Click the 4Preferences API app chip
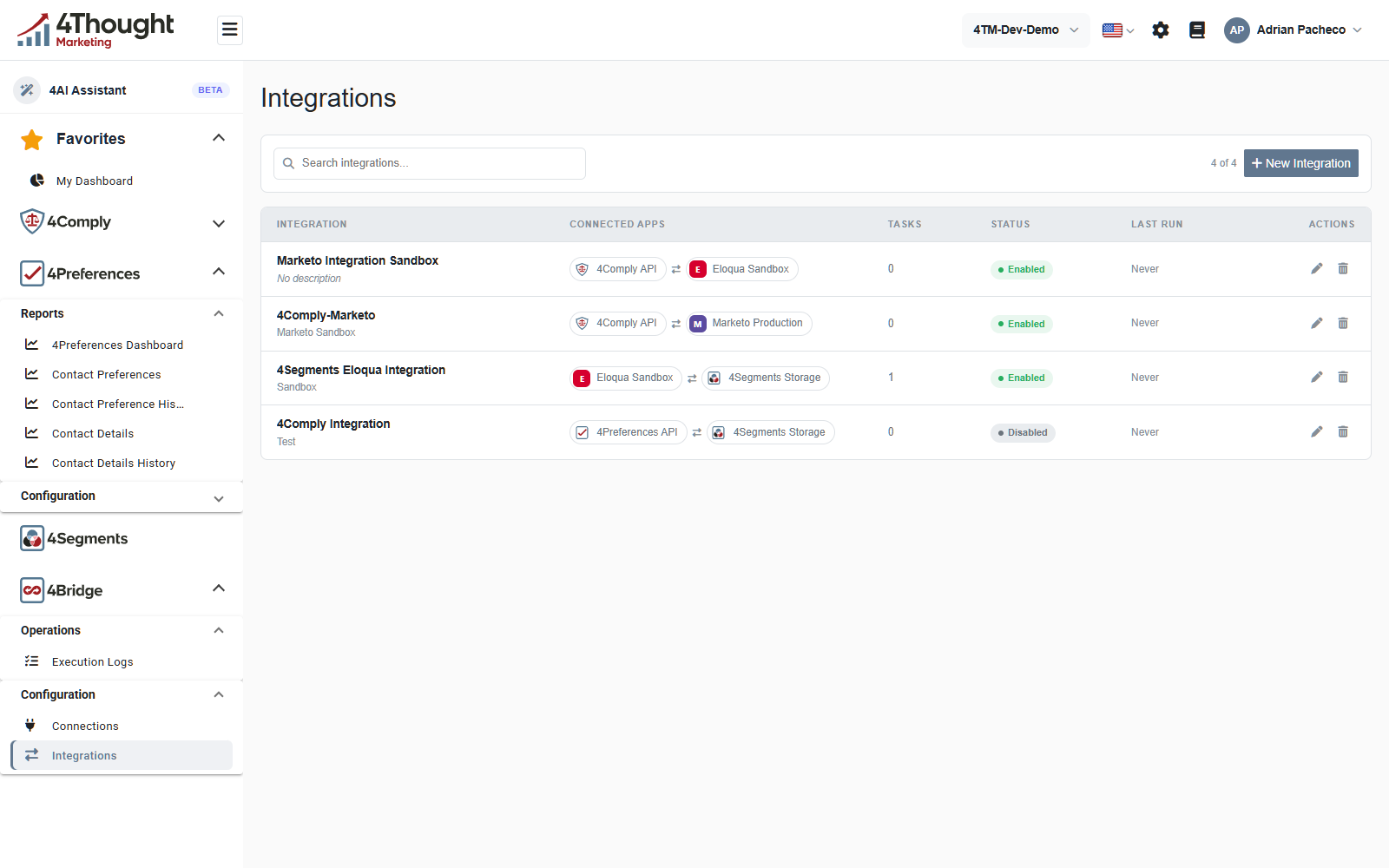 [x=629, y=432]
